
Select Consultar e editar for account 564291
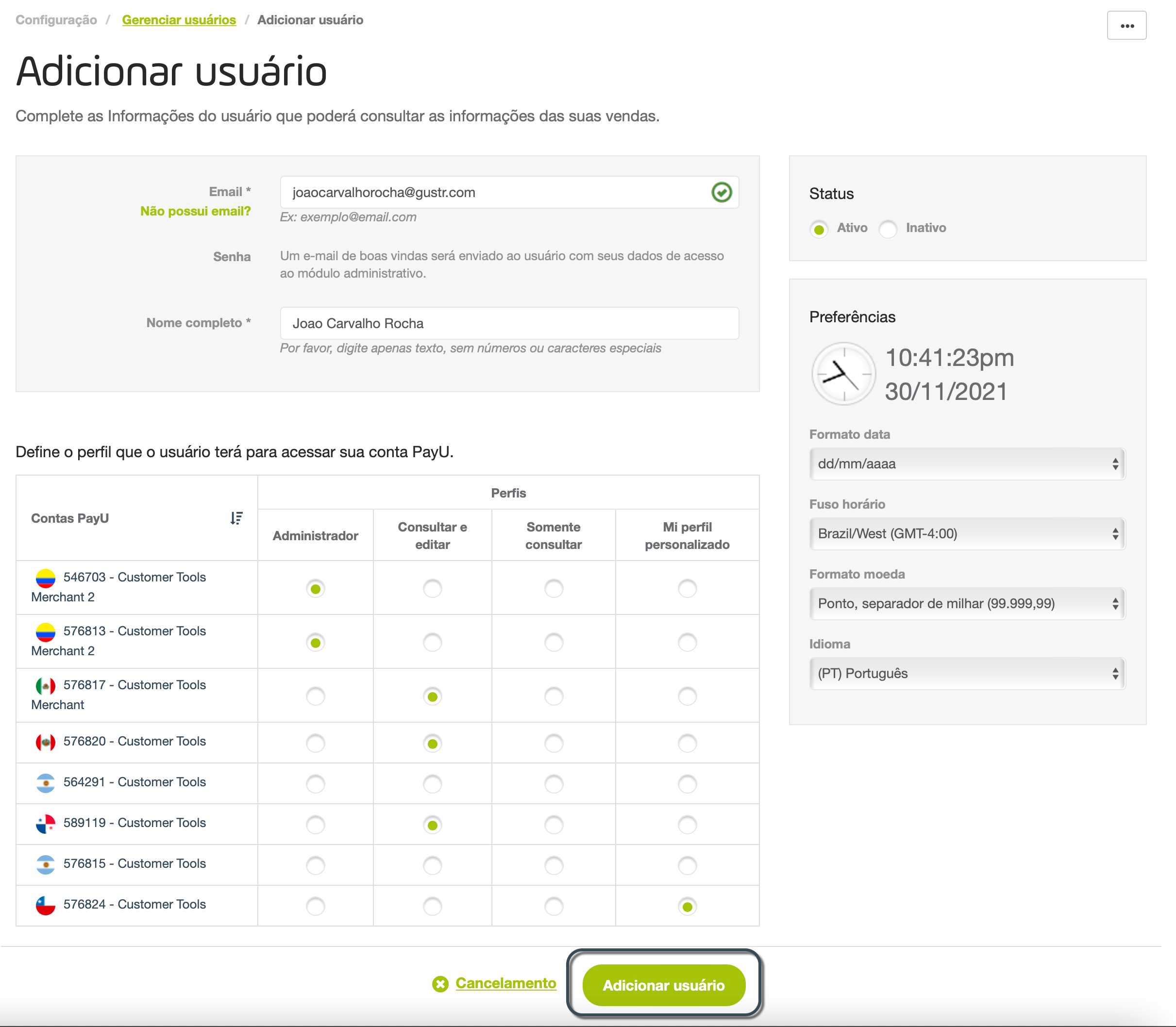click(x=432, y=784)
